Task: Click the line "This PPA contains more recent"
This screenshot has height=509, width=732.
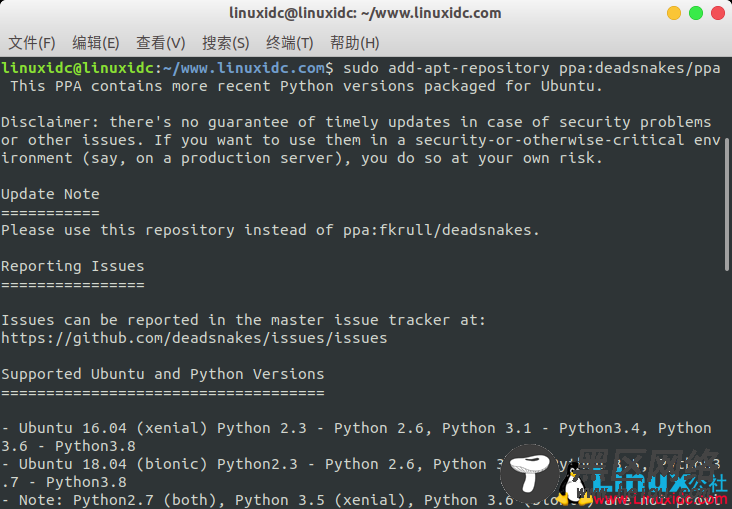Action: [306, 86]
